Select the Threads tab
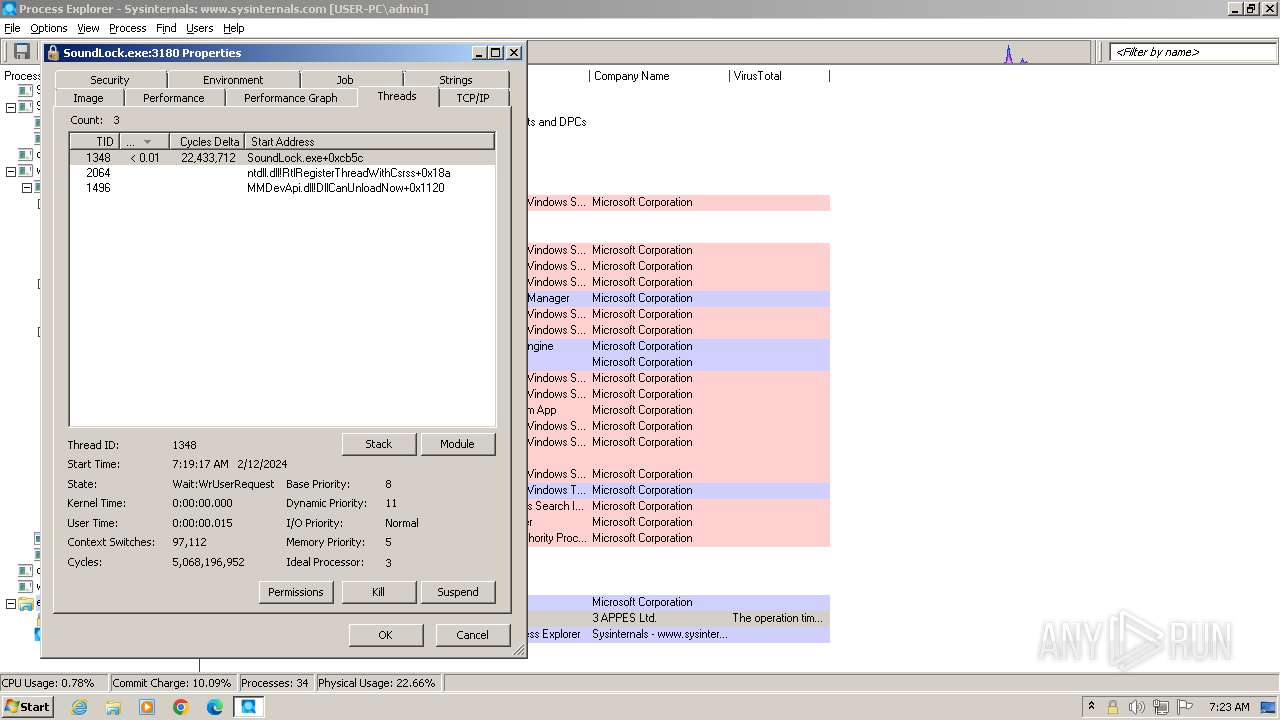The image size is (1280, 720). (397, 96)
